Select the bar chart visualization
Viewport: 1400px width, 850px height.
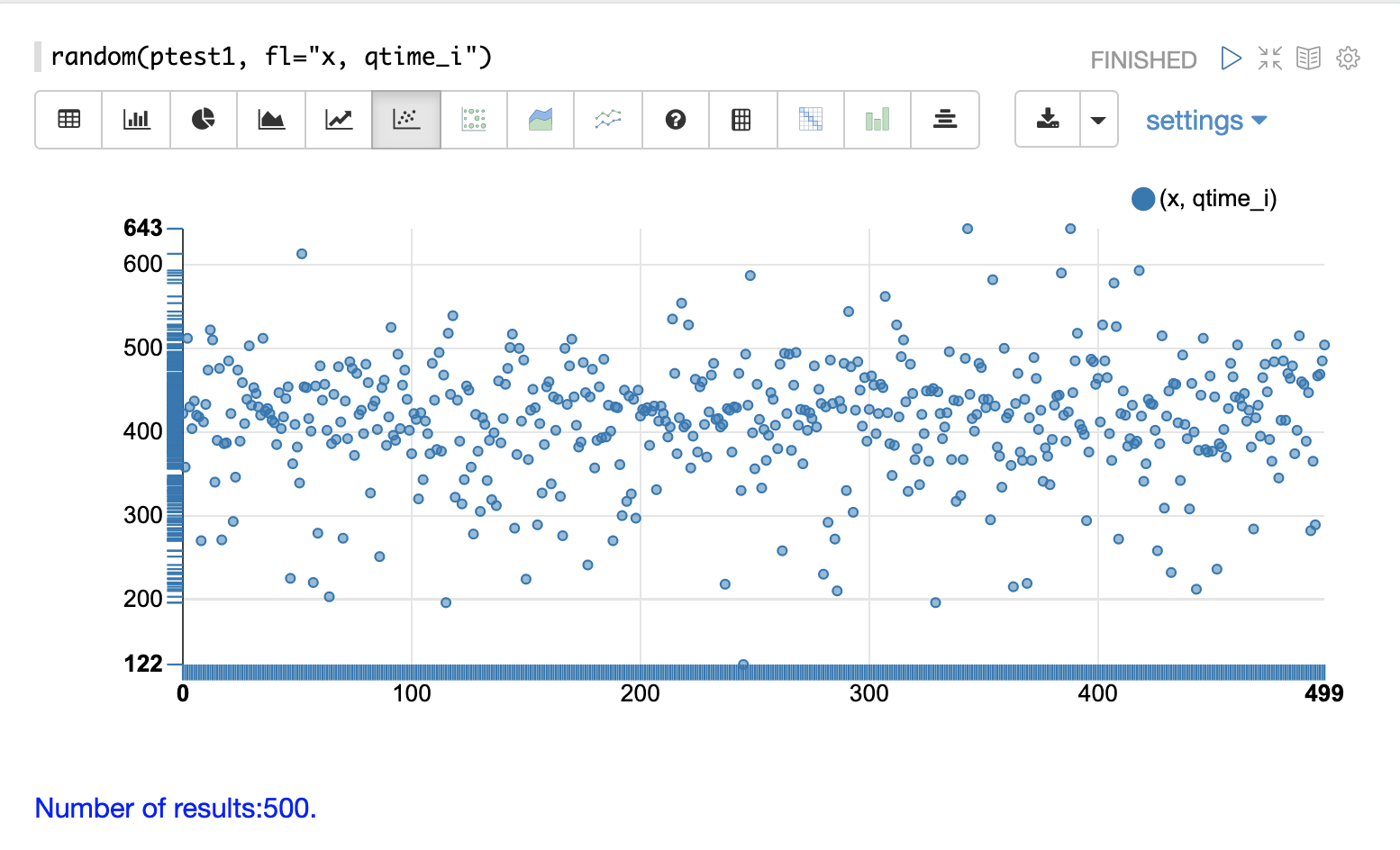point(136,119)
